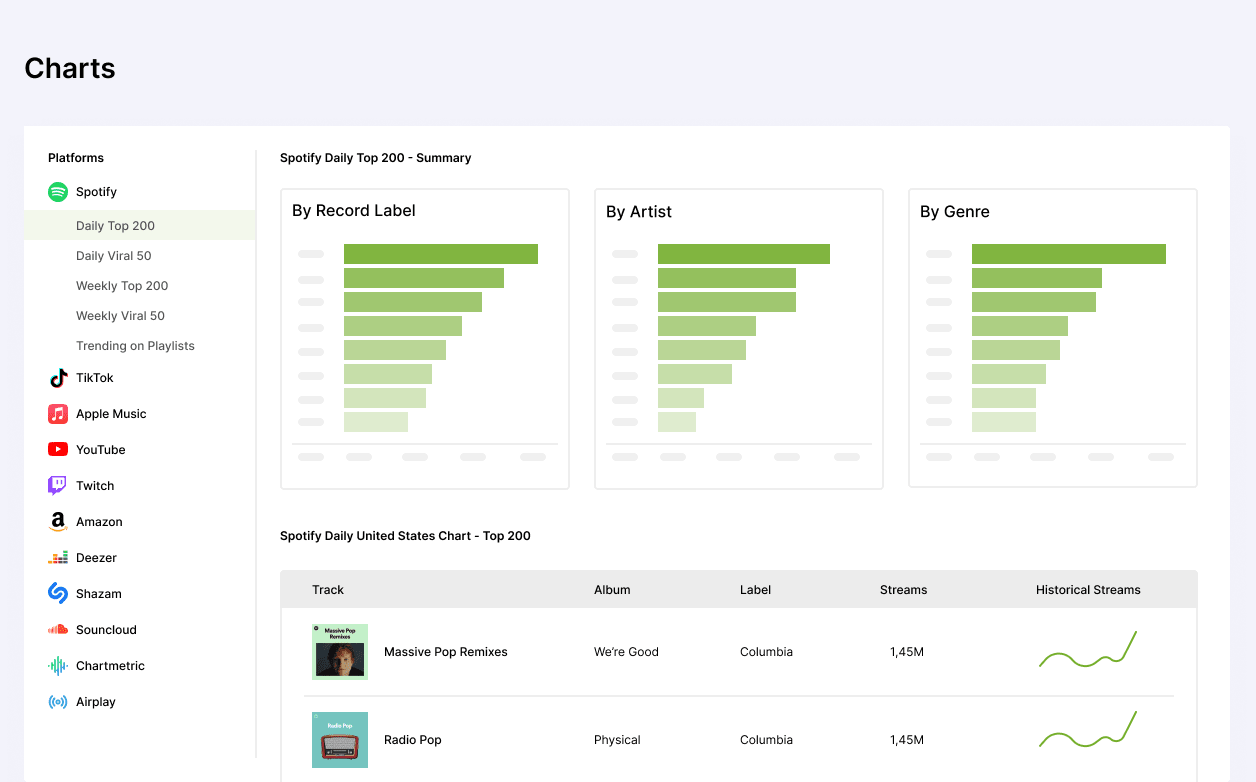Screen dimensions: 1256x782
Task: Select the Shazam platform label
Action: [x=99, y=594]
